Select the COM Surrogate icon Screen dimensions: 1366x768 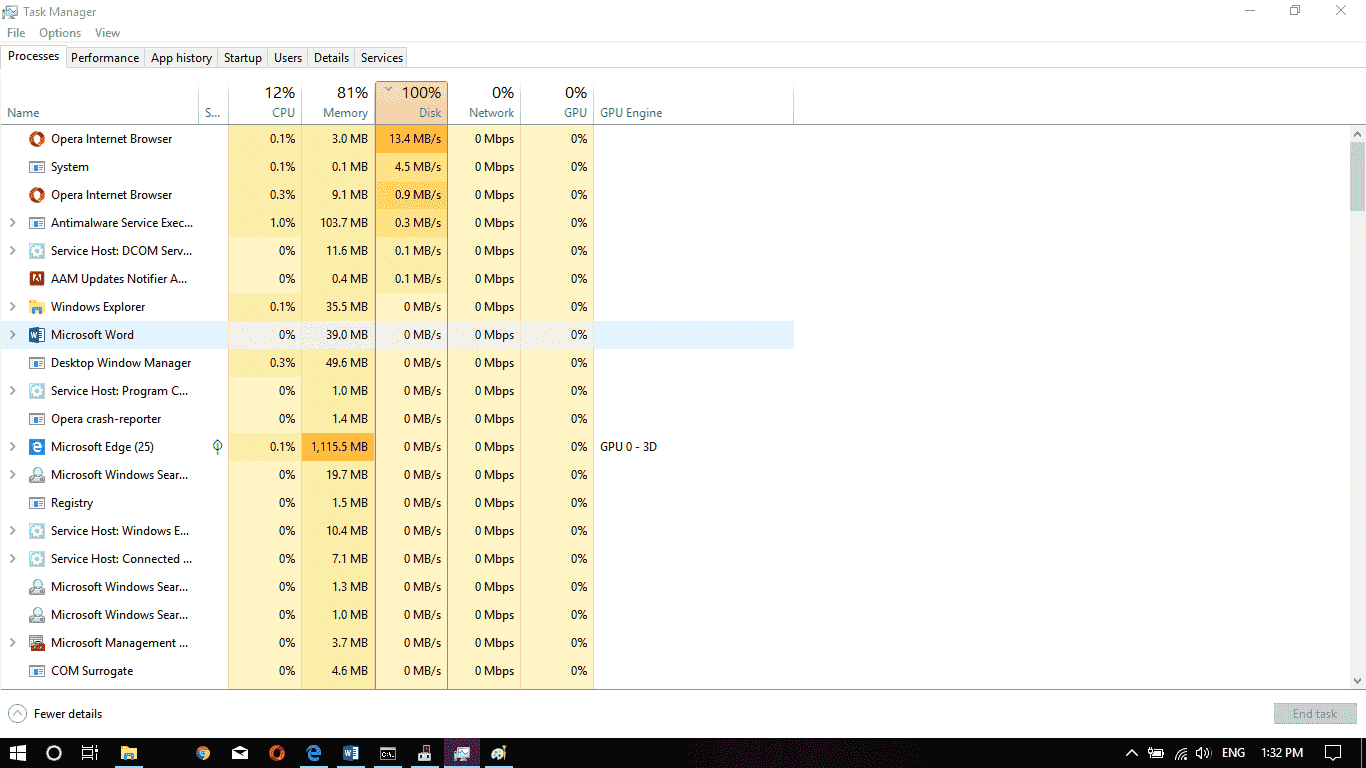[x=37, y=671]
